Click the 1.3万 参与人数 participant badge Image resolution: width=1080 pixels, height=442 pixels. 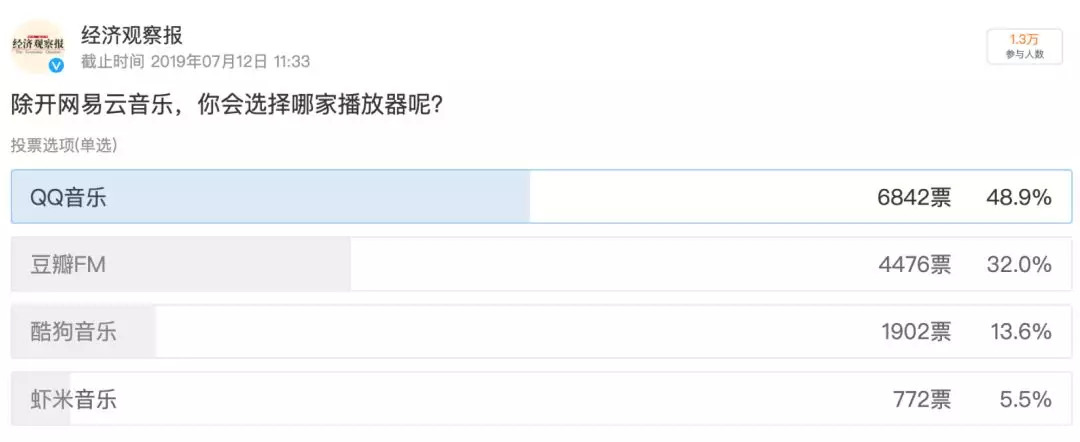(1024, 46)
